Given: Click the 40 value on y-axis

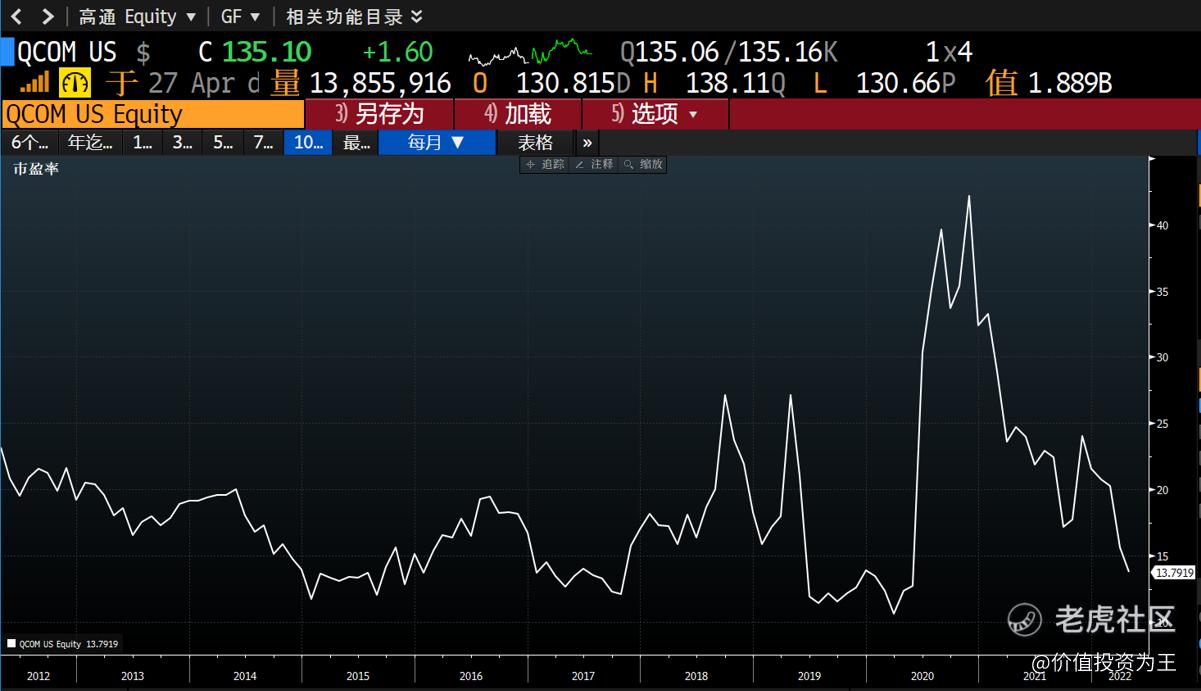Looking at the screenshot, I should [x=1163, y=226].
